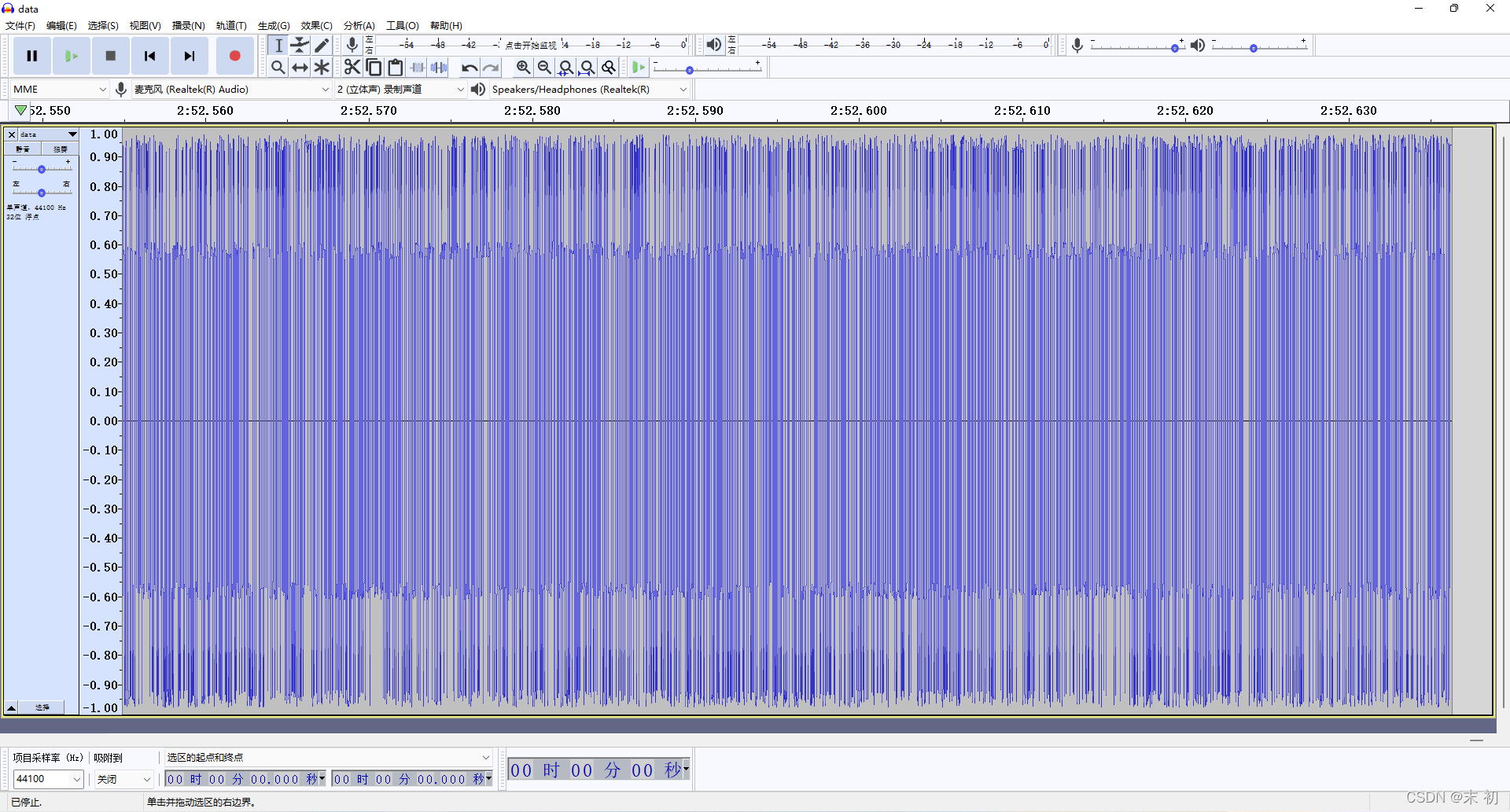Select the Envelope tool

point(300,45)
